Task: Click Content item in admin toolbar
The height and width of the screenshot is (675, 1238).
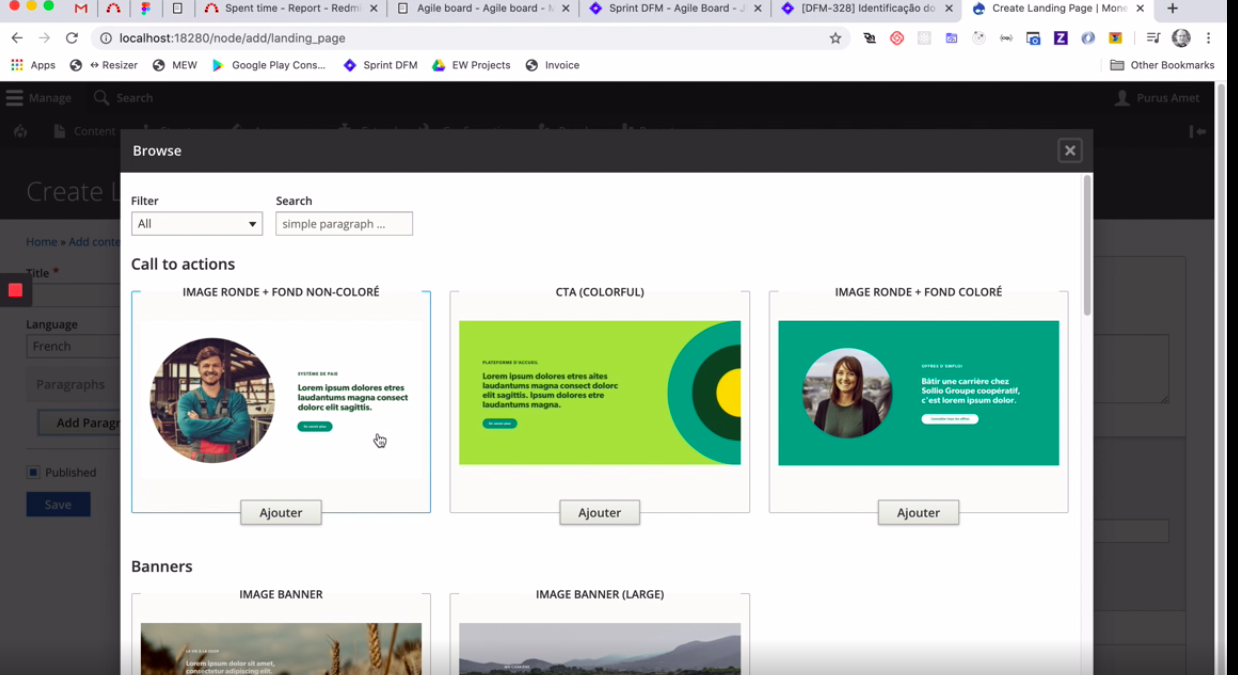Action: 85,131
